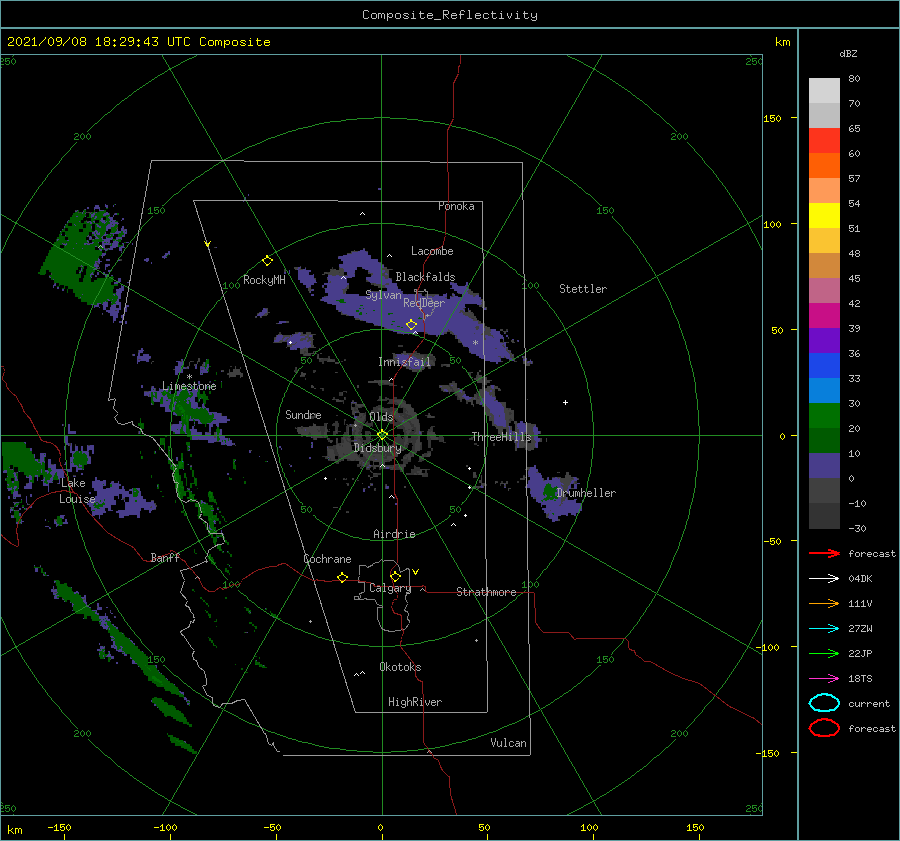The image size is (900, 841).
Task: Select the magenta 39-42 dBZ legend swatch
Action: pyautogui.click(x=824, y=316)
